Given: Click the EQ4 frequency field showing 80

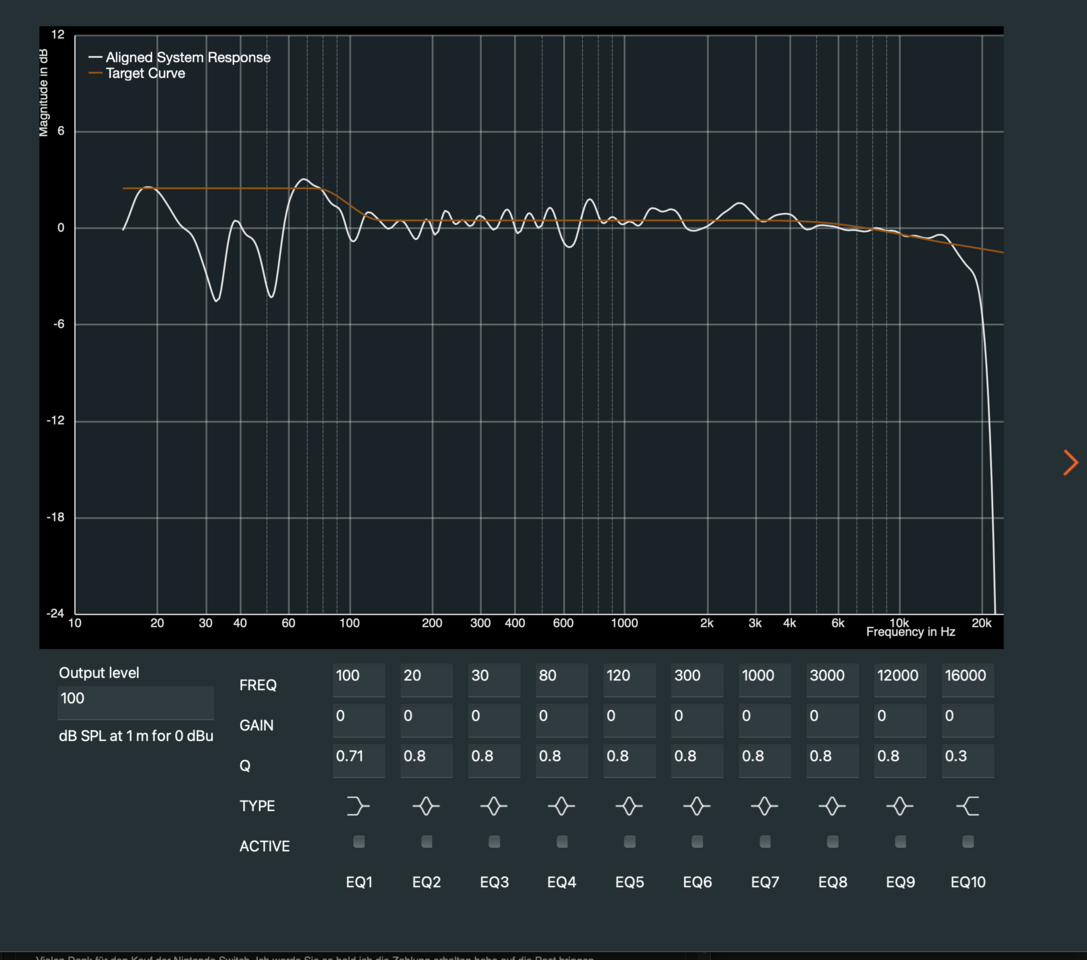Looking at the screenshot, I should point(562,680).
